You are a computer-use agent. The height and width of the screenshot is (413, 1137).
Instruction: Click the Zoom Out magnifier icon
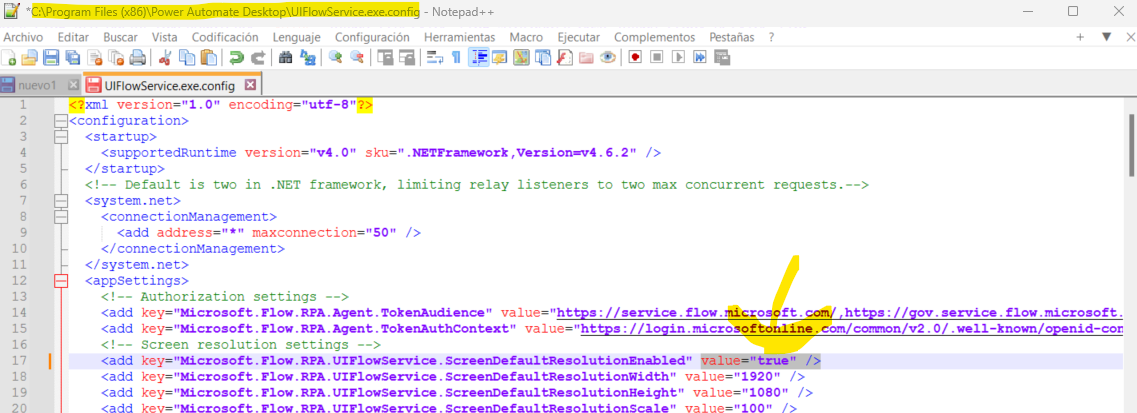(356, 58)
